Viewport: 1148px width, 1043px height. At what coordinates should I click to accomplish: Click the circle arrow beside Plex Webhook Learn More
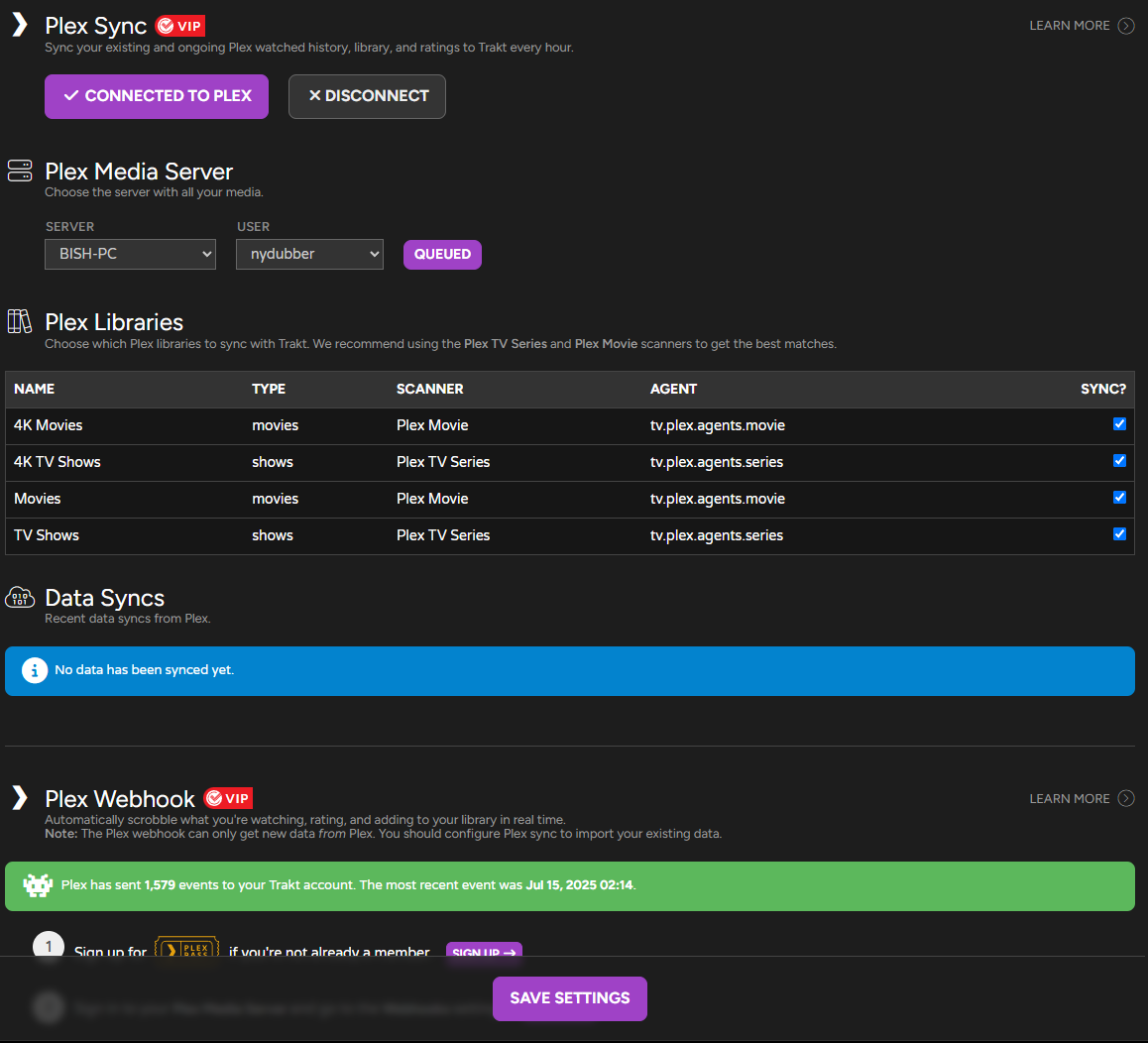(x=1126, y=798)
